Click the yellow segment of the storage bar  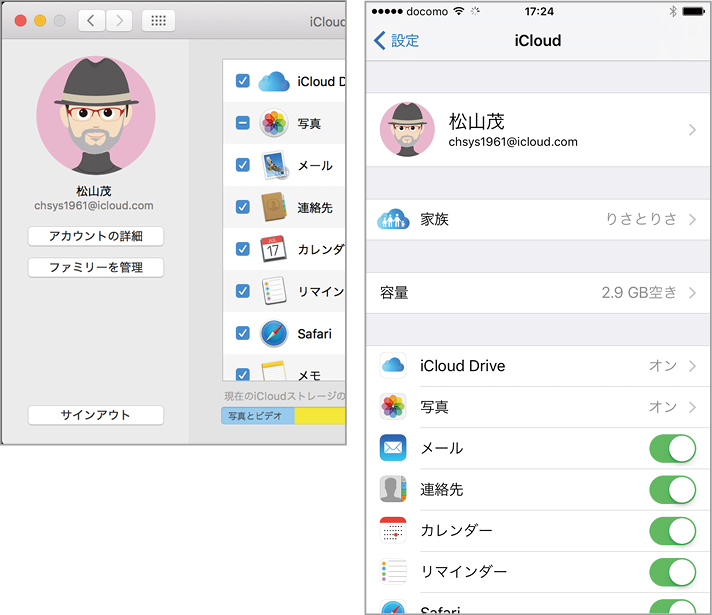(x=319, y=415)
